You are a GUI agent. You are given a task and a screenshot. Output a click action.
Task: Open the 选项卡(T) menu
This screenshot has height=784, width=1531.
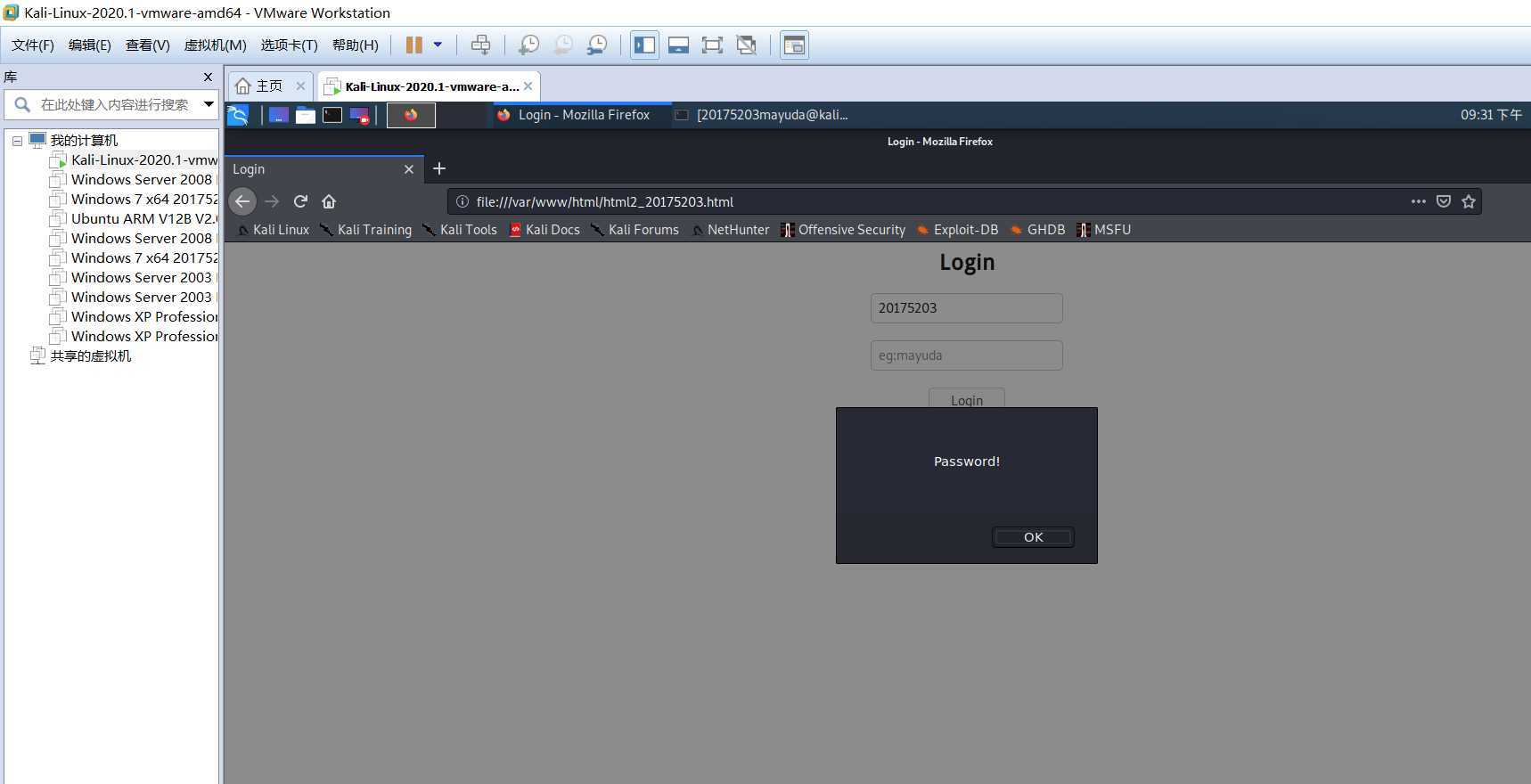pos(290,45)
